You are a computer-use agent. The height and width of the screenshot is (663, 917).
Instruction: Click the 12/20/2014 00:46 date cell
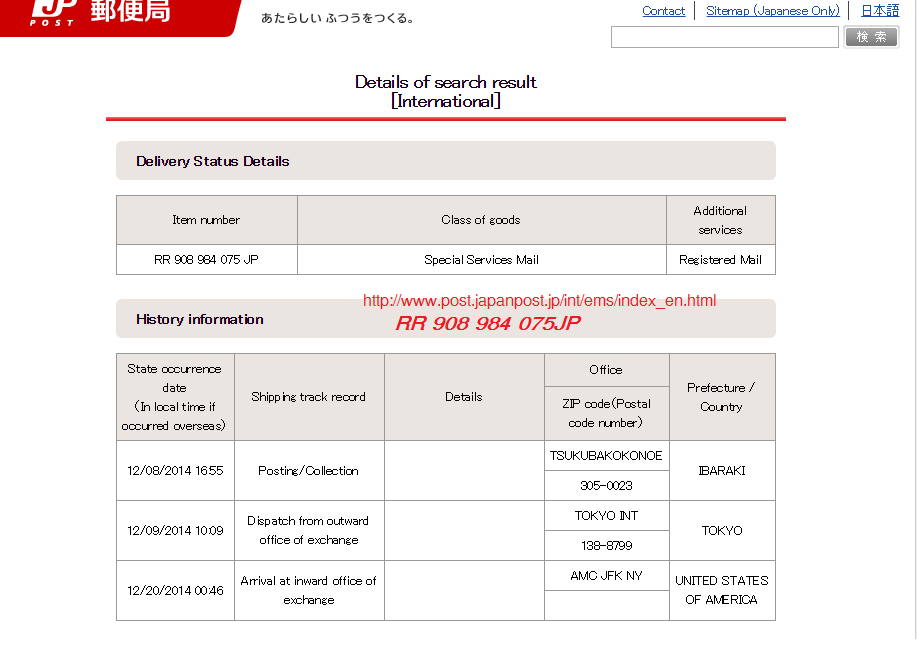[175, 591]
